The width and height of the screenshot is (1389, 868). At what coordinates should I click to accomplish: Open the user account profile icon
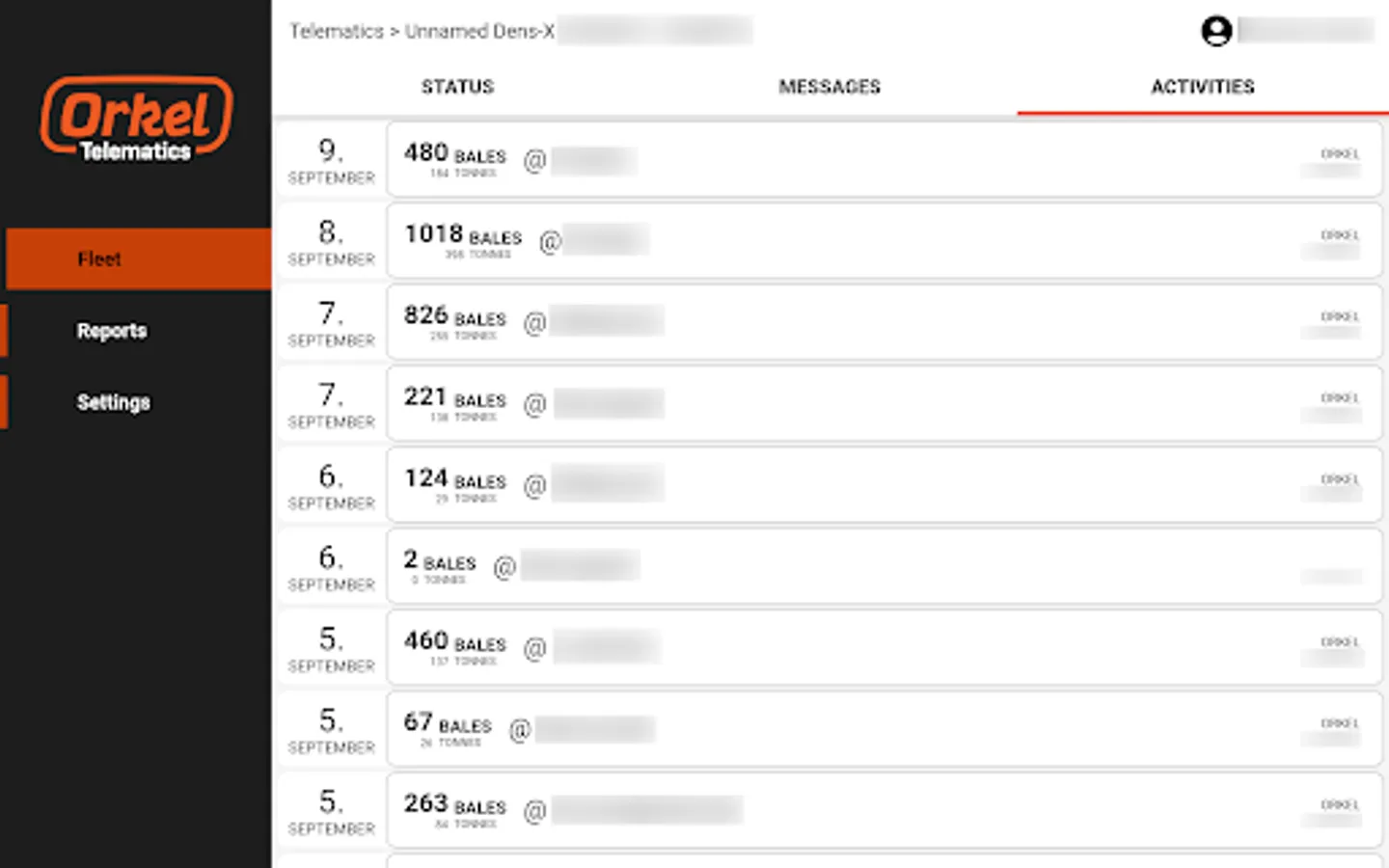pos(1216,31)
